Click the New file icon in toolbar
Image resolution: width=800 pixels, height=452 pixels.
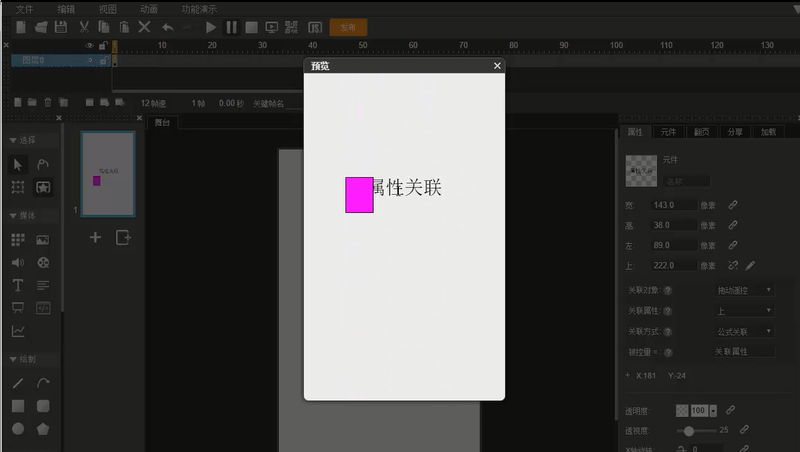(21, 27)
